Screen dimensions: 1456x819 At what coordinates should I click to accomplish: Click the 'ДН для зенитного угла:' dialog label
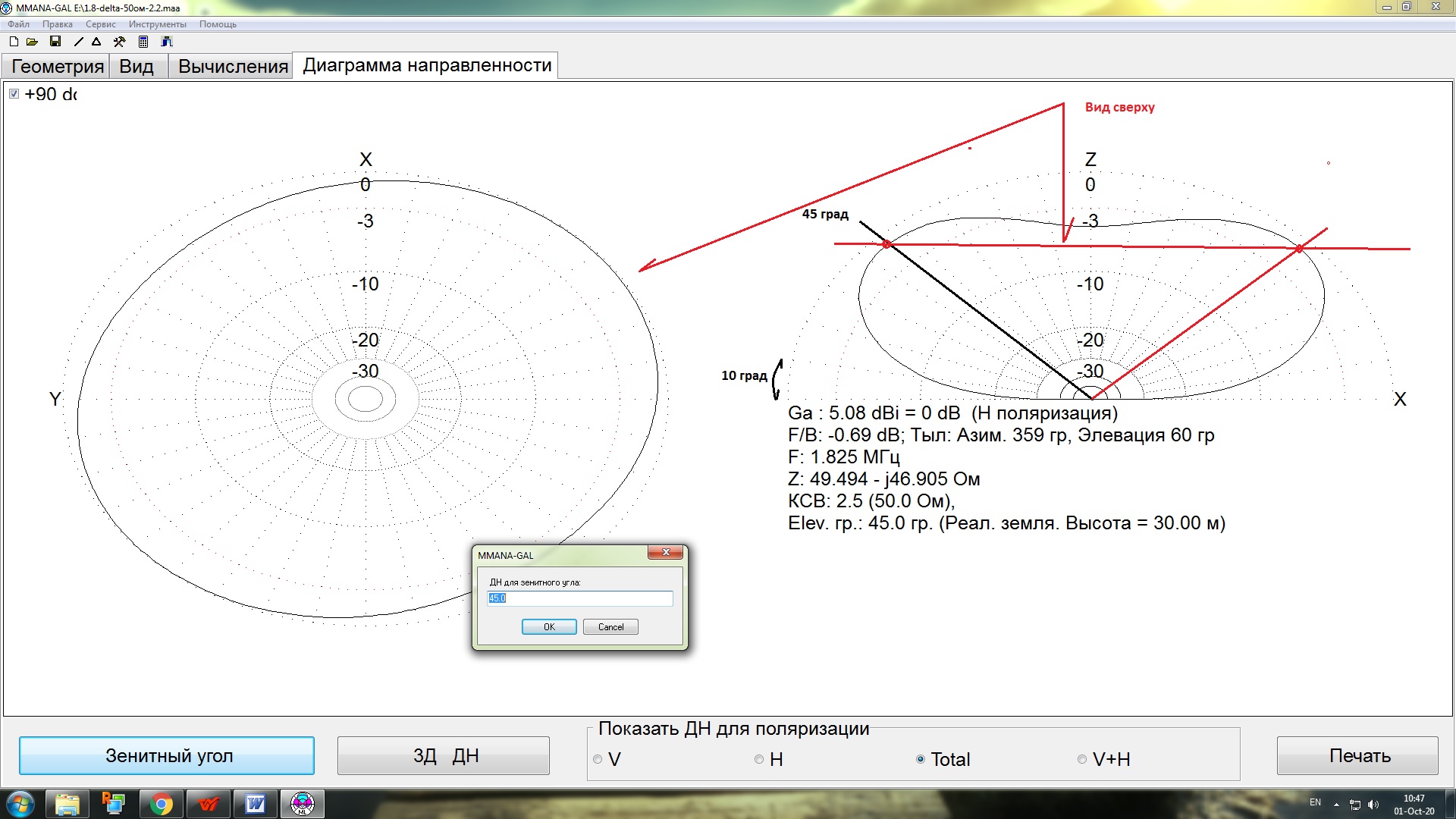point(535,582)
